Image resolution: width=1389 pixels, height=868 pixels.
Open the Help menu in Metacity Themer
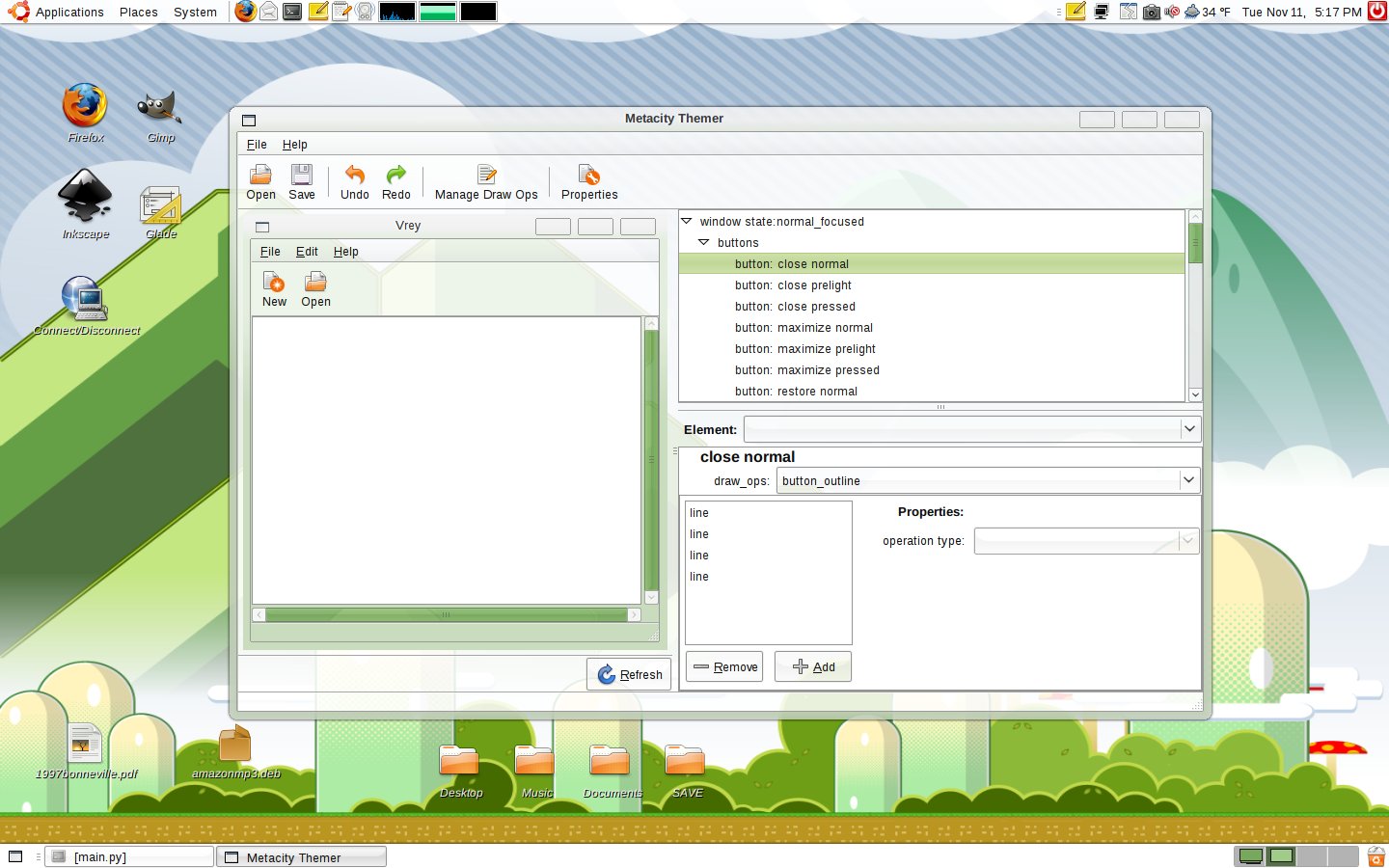point(295,145)
